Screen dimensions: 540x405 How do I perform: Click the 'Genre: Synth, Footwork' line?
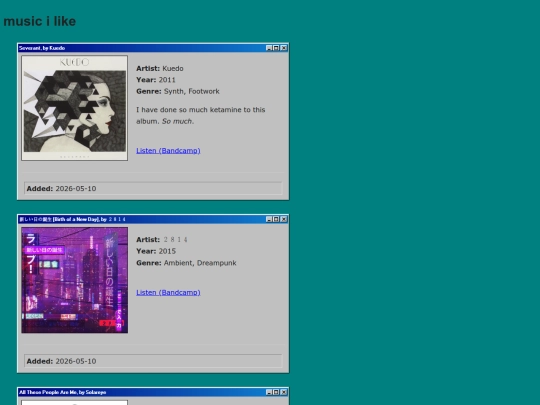(178, 91)
